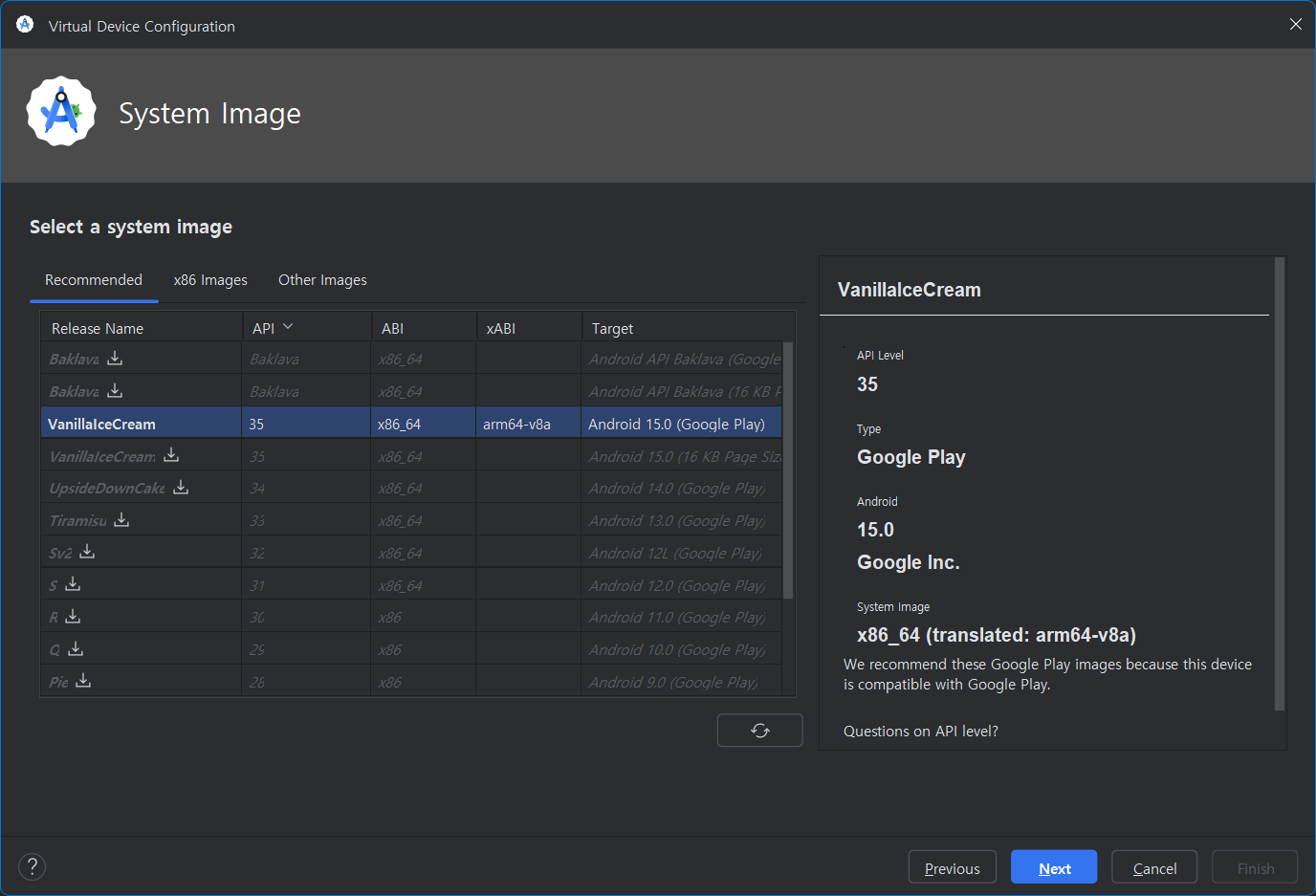Image resolution: width=1316 pixels, height=896 pixels.
Task: Download the Pie API 28 image
Action: (x=83, y=680)
